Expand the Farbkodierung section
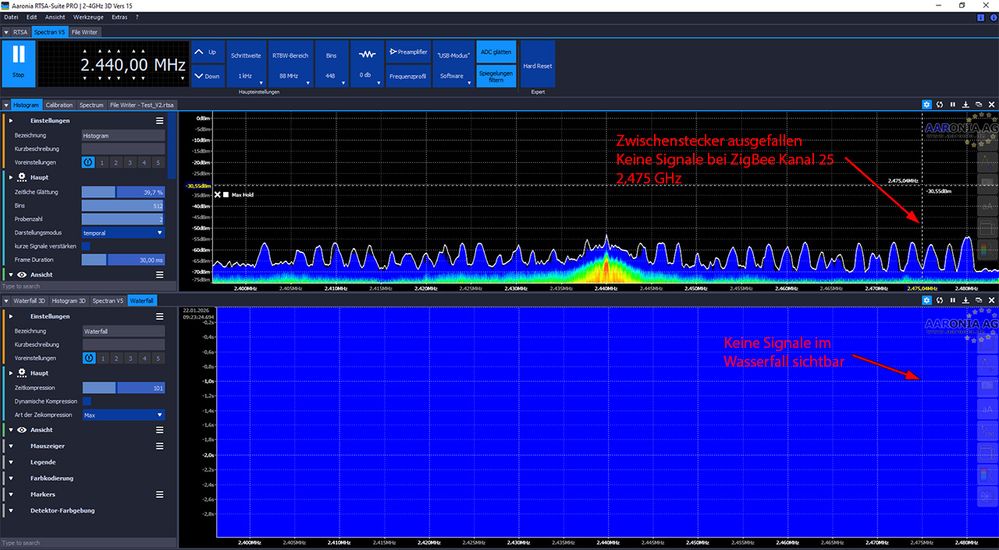The image size is (999, 550). (x=50, y=478)
